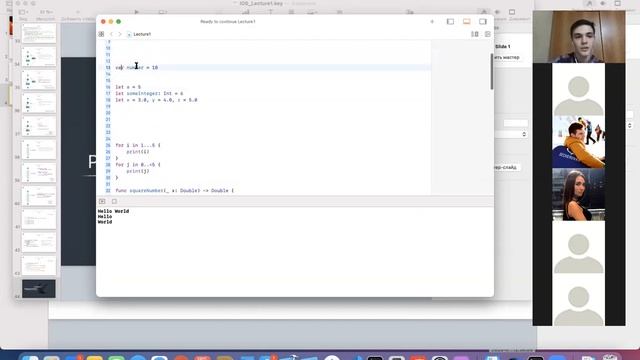Select Keynote slide thumbnail 62
Image resolution: width=640 pixels, height=360 pixels.
[x=39, y=242]
